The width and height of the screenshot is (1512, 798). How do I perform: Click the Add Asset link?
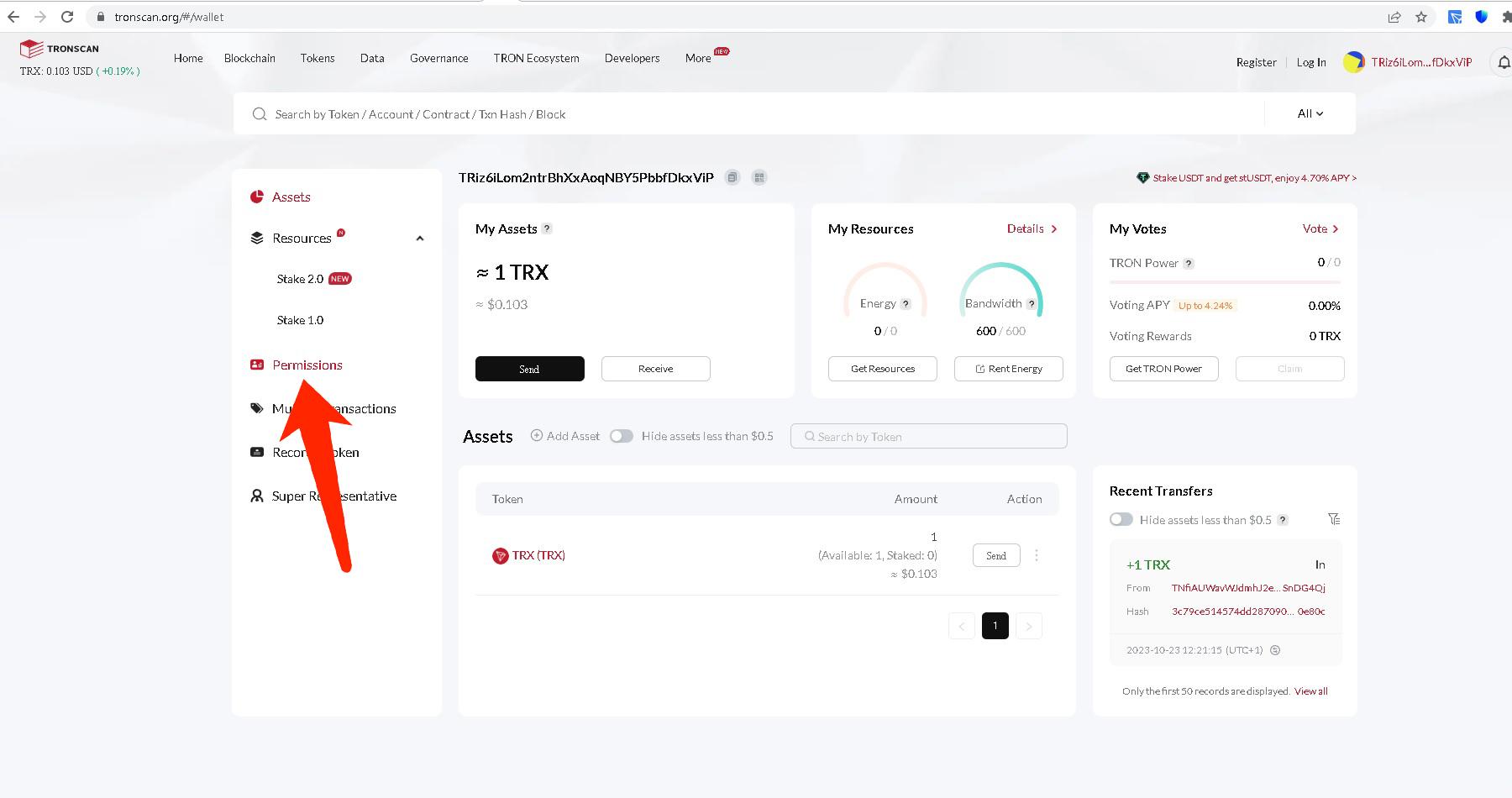pos(565,436)
